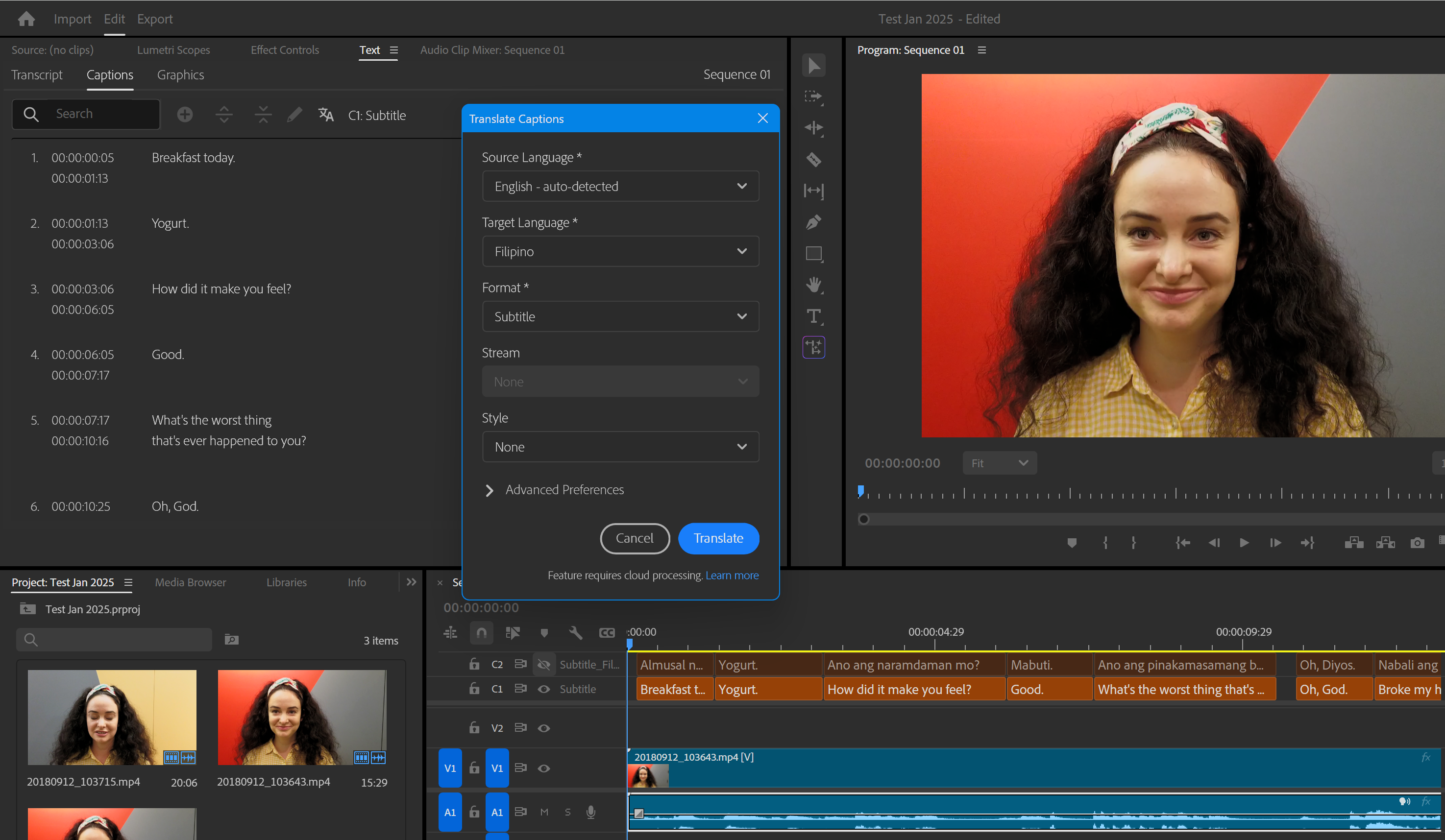1445x840 pixels.
Task: Switch to the Transcript tab
Action: 37,75
